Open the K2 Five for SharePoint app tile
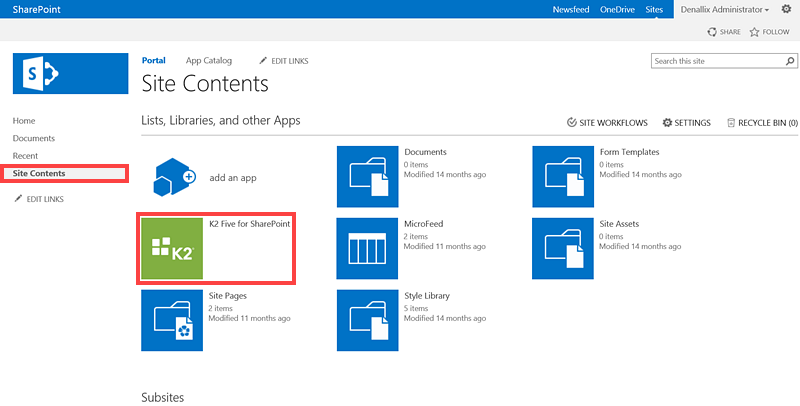Screen dimensions: 800x406 [x=171, y=247]
